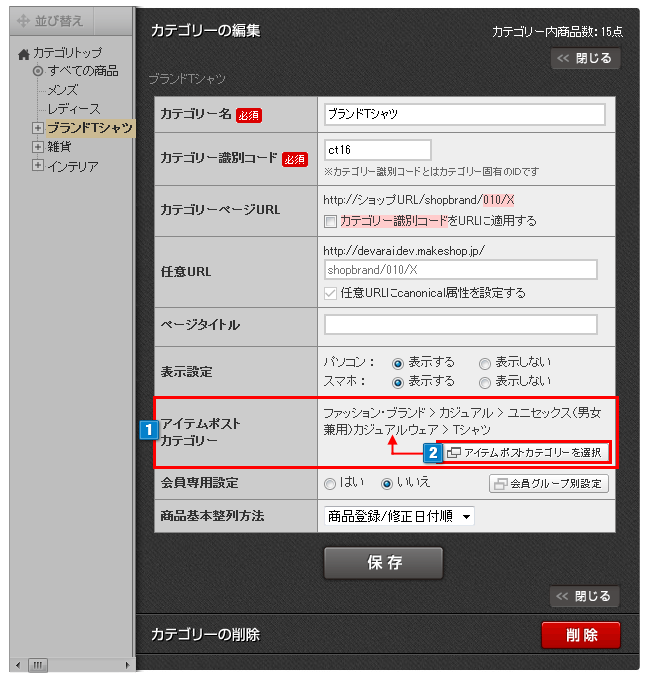
Task: Select the すべての商品 tree node
Action: 83,71
